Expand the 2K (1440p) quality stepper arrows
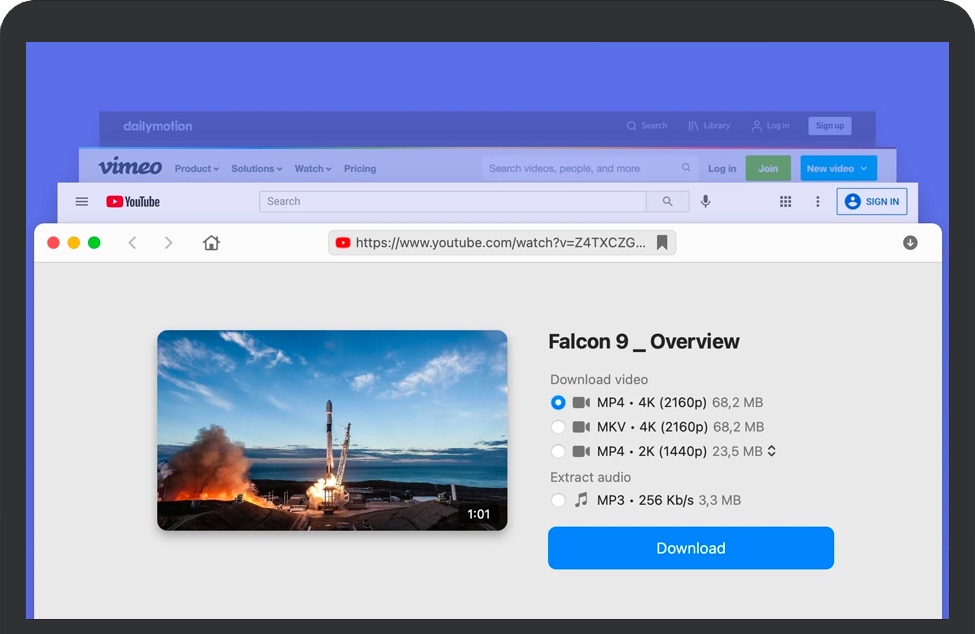Screen dimensions: 975x634 pos(771,451)
